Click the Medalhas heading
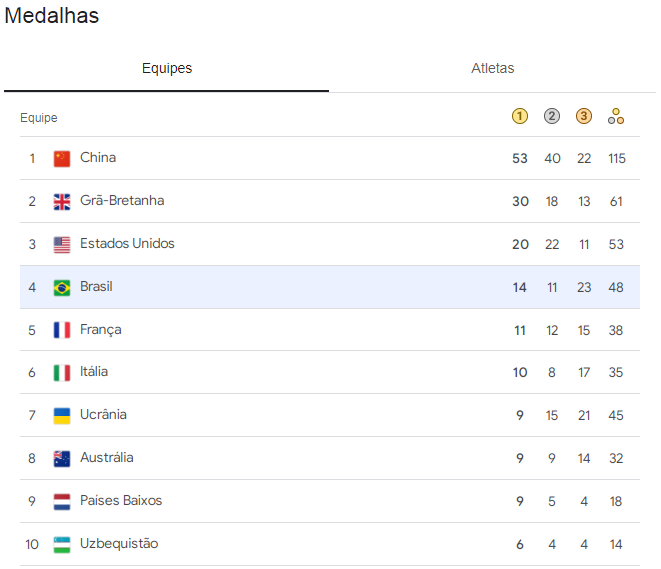The height and width of the screenshot is (569, 661). [51, 16]
